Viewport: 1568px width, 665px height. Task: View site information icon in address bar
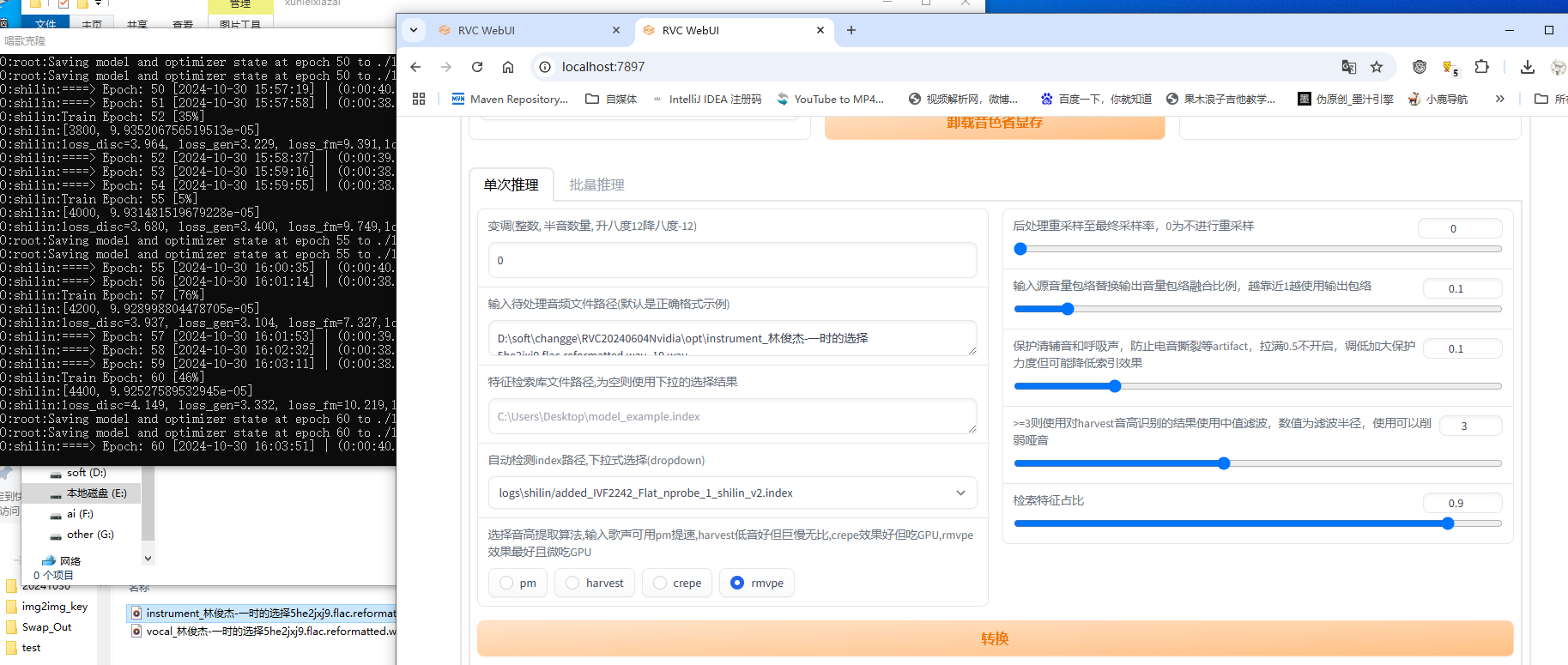tap(545, 67)
